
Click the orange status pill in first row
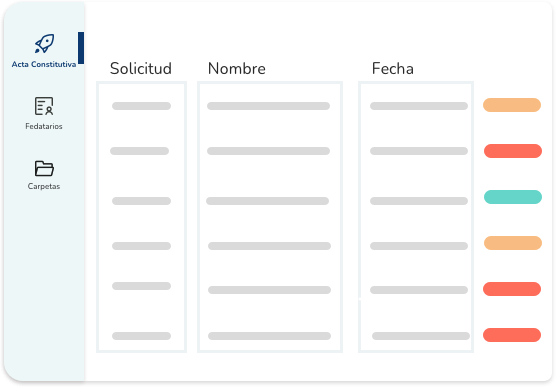pos(512,105)
